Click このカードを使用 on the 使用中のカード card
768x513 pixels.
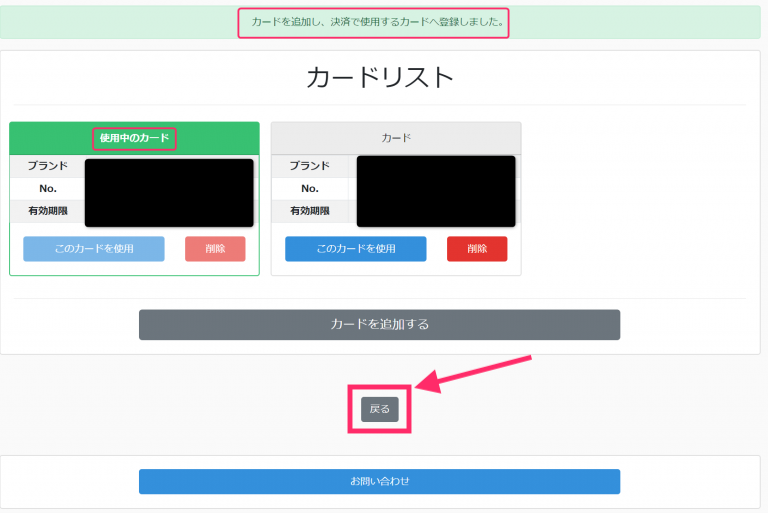pos(94,249)
